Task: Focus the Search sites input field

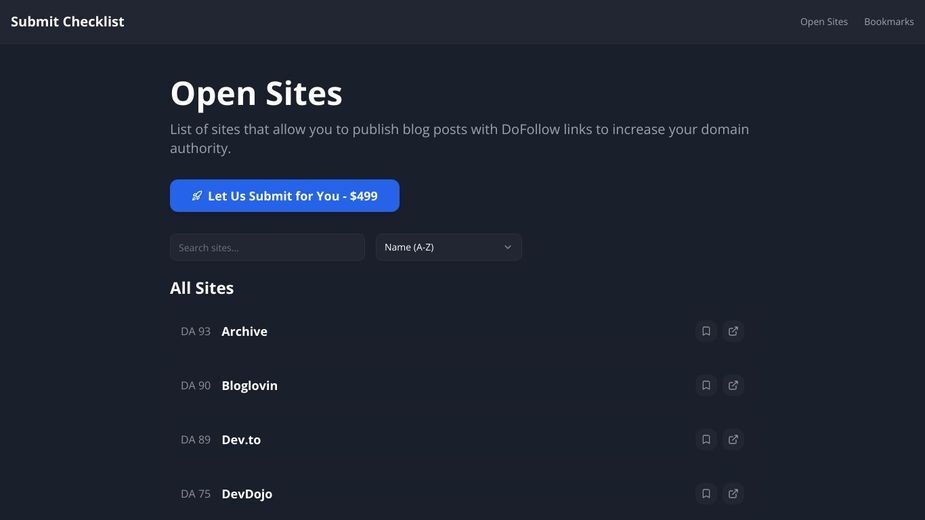Action: (x=267, y=247)
